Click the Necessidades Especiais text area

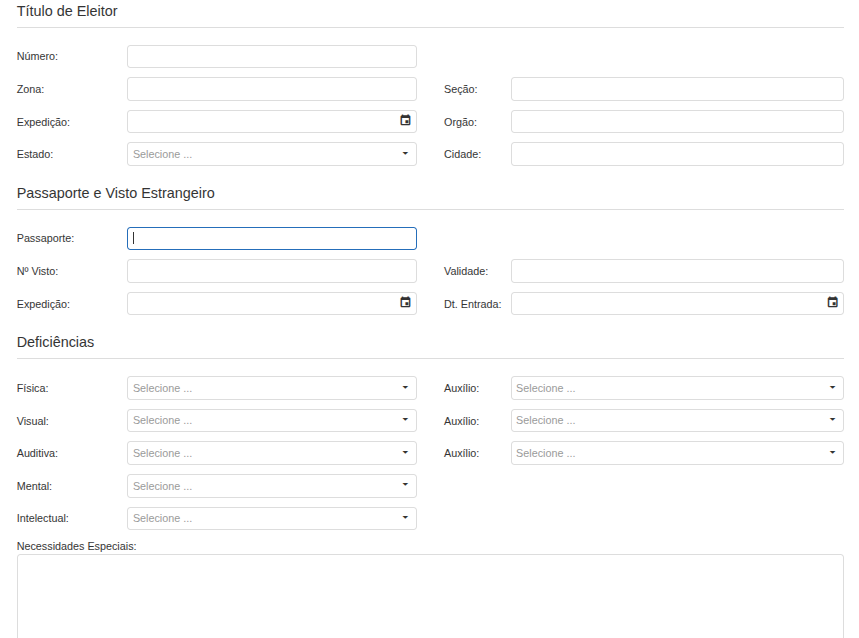click(x=430, y=595)
